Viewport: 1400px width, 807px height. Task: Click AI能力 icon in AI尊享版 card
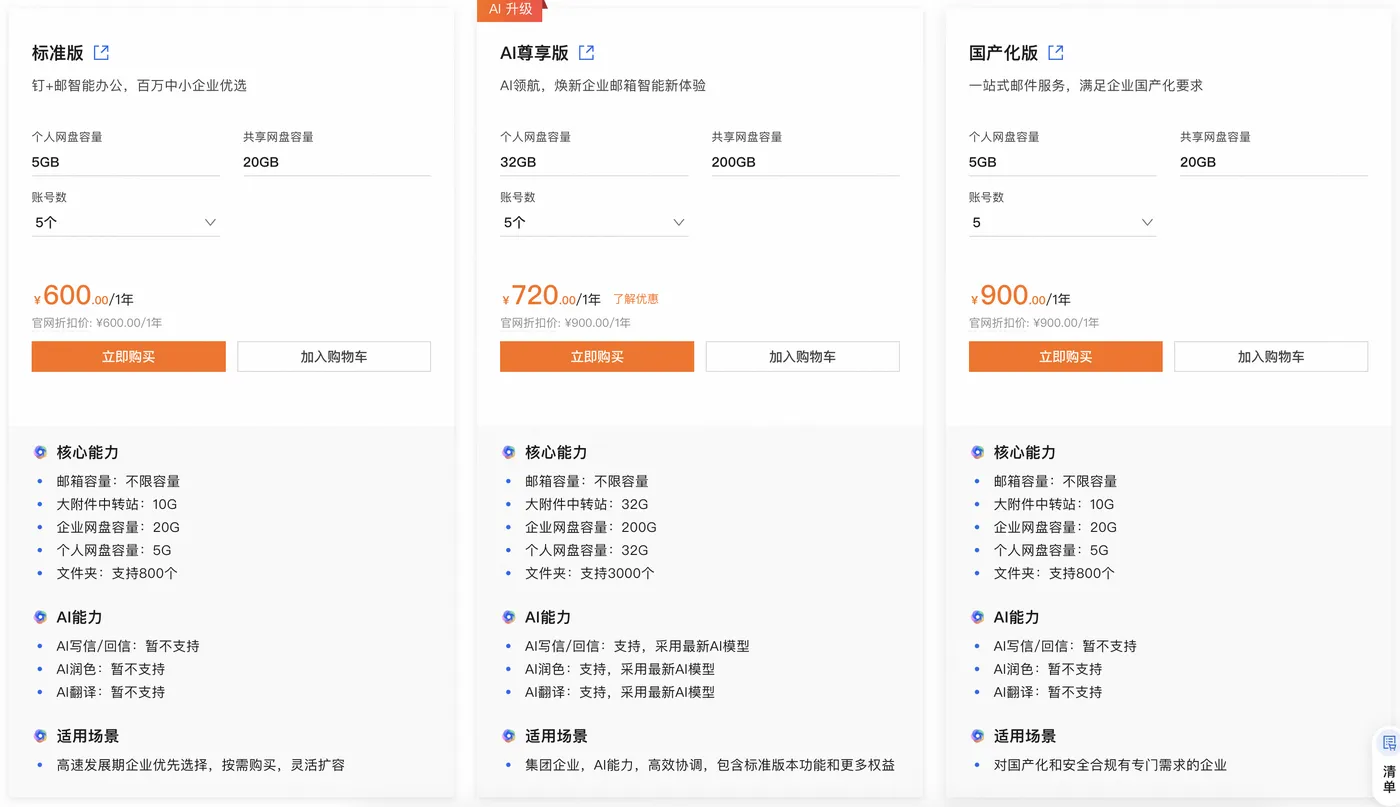click(x=509, y=617)
